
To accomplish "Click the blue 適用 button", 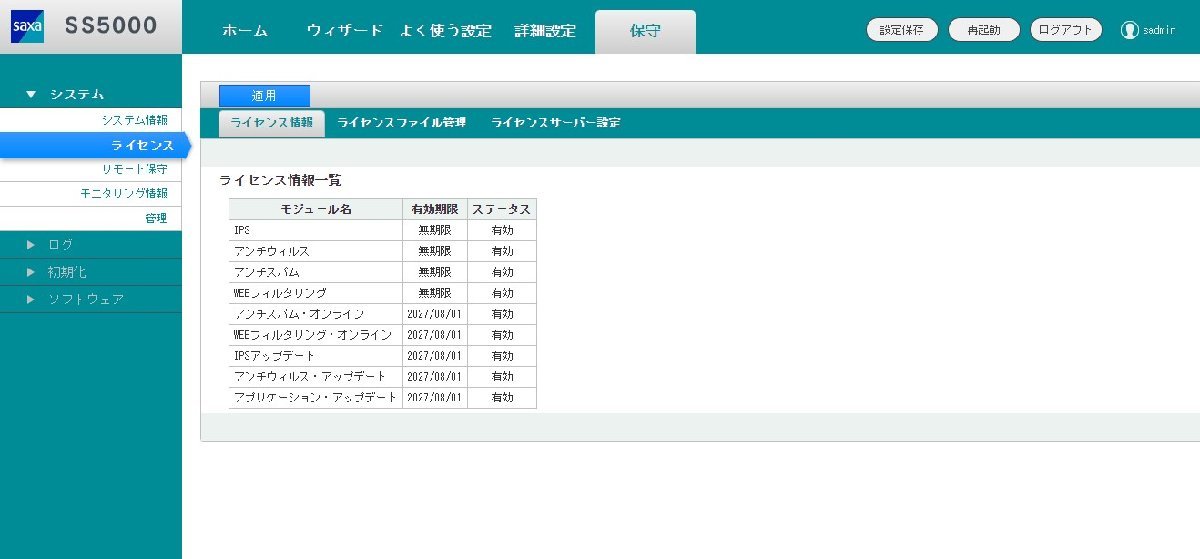I will tap(264, 96).
